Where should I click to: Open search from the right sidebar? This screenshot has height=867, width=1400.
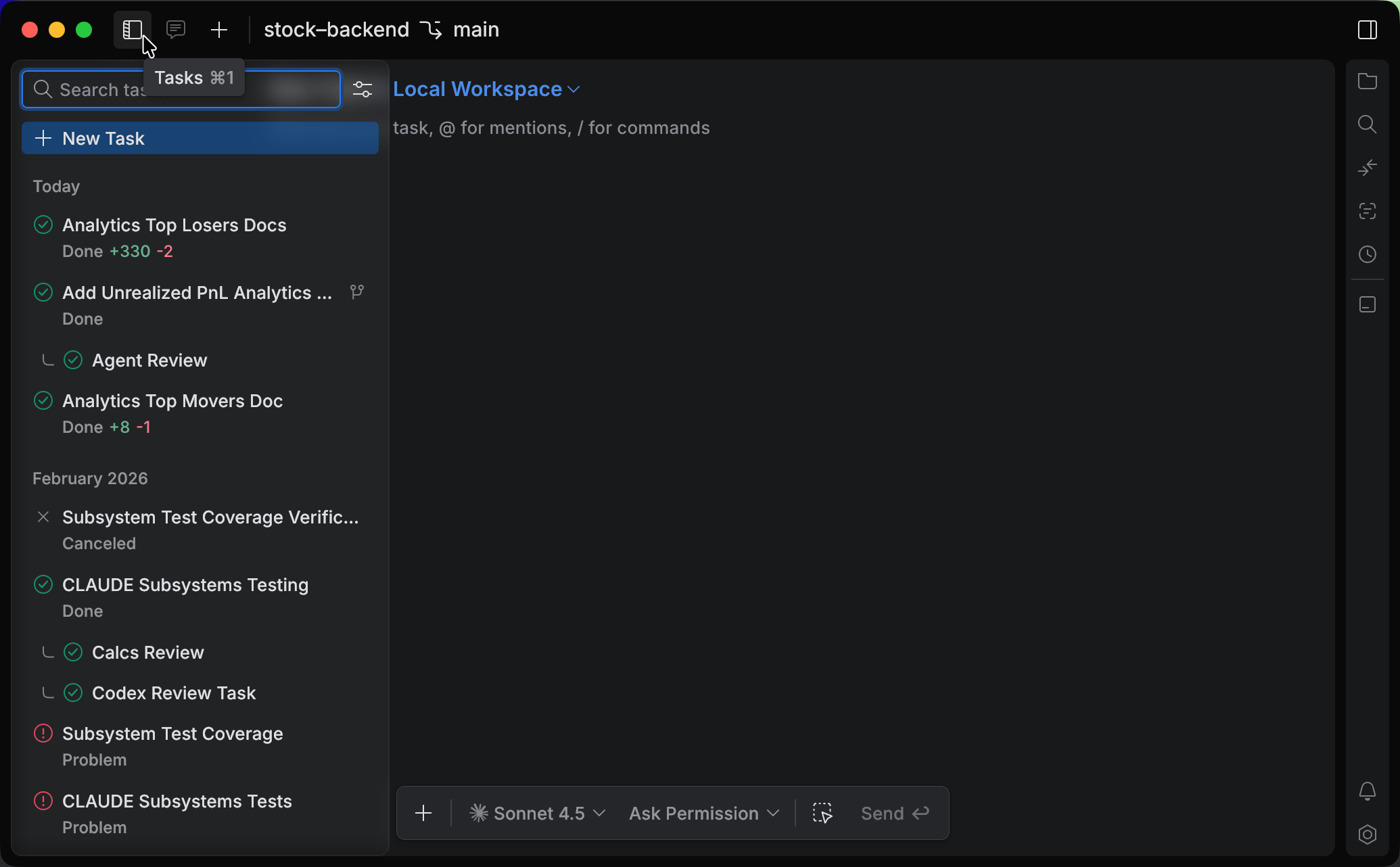(1368, 124)
